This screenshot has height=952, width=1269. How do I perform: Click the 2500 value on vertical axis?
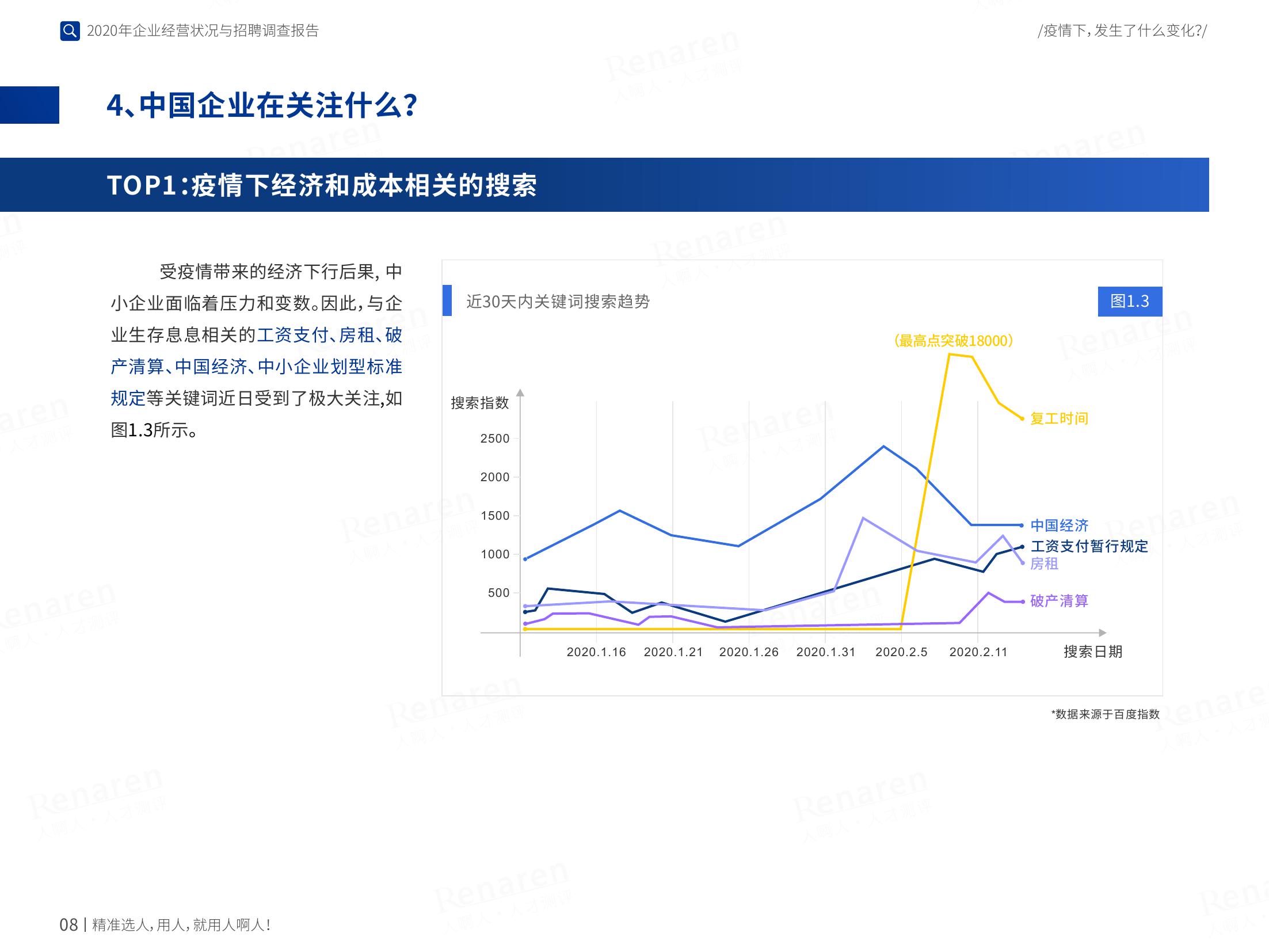point(495,439)
